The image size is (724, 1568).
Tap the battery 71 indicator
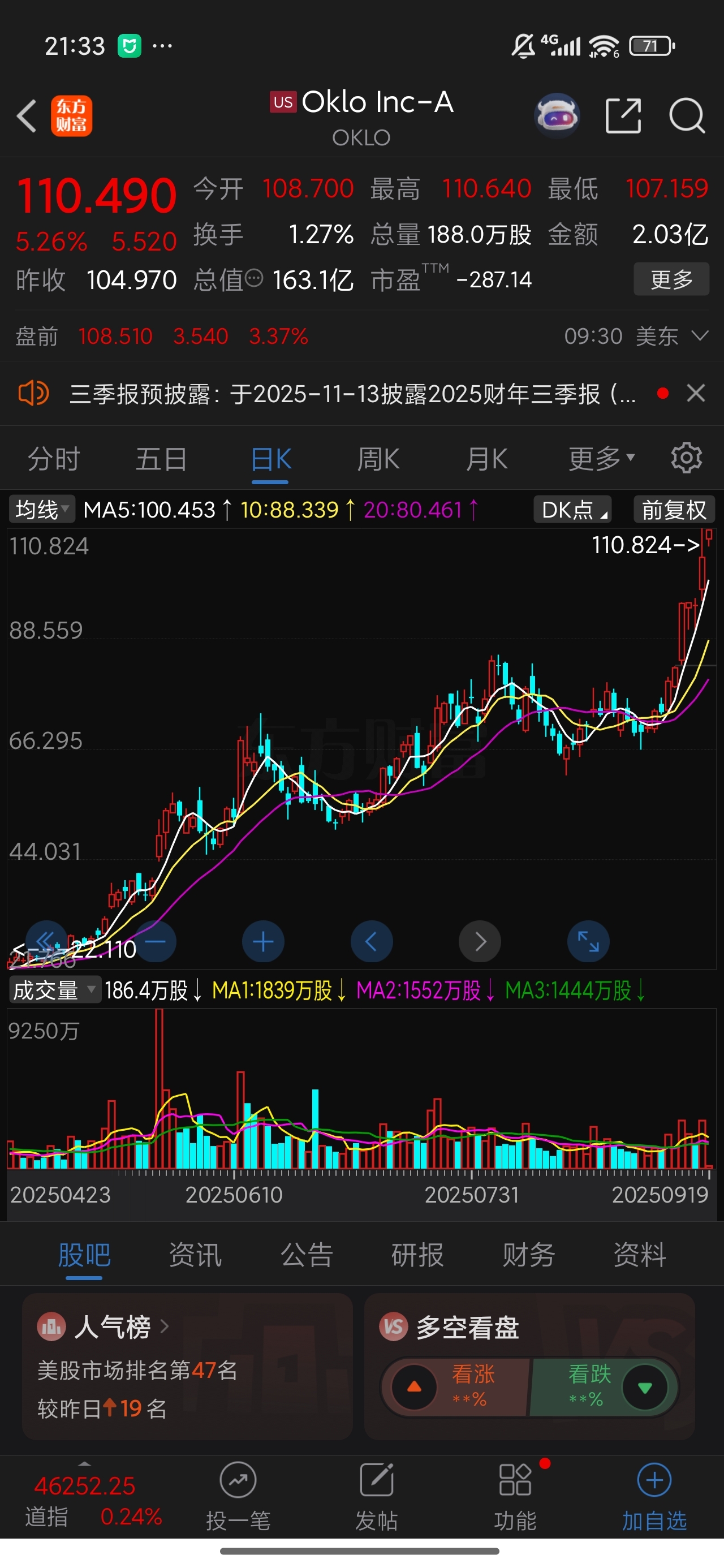click(x=652, y=46)
